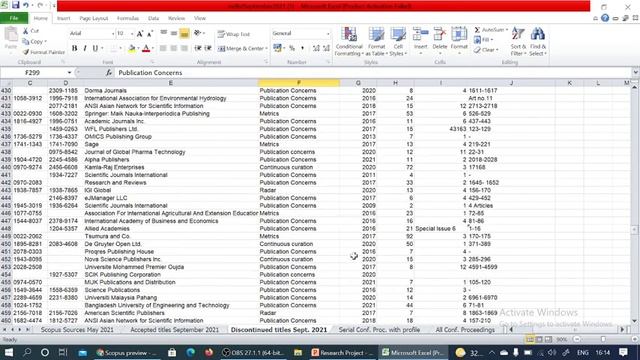
Task: Insert cells using Insert button
Action: click(x=420, y=41)
